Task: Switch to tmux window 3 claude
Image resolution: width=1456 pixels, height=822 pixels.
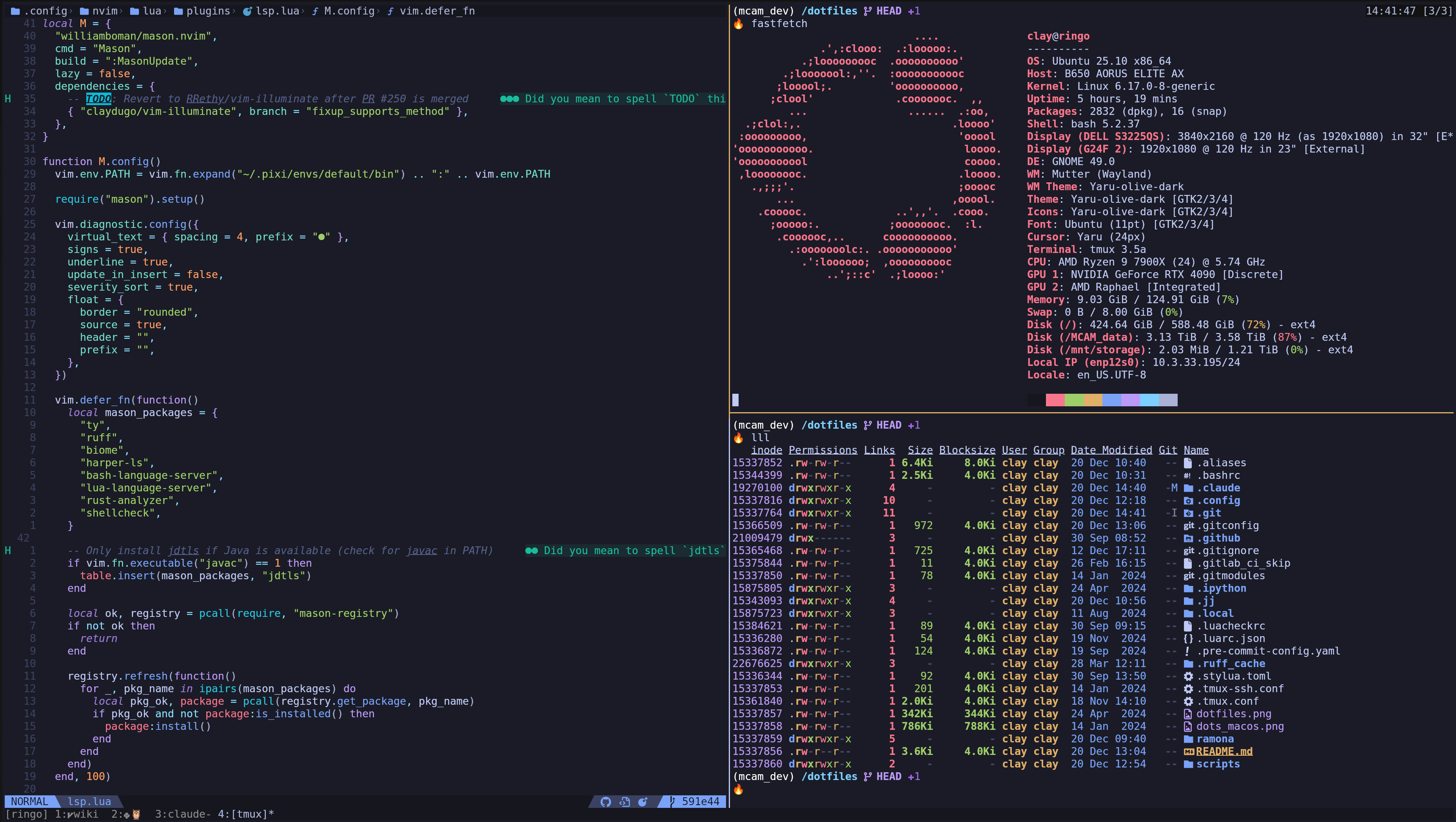Action: (183, 815)
